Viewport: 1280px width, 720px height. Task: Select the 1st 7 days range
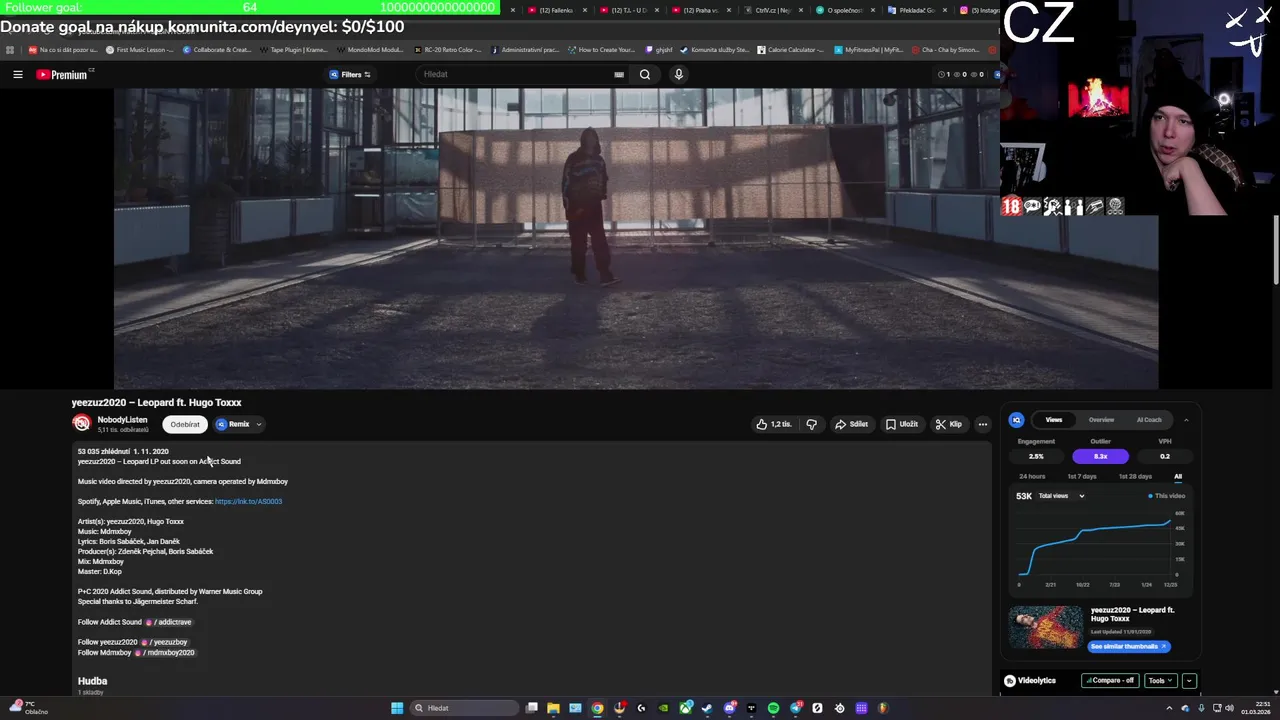click(1082, 476)
